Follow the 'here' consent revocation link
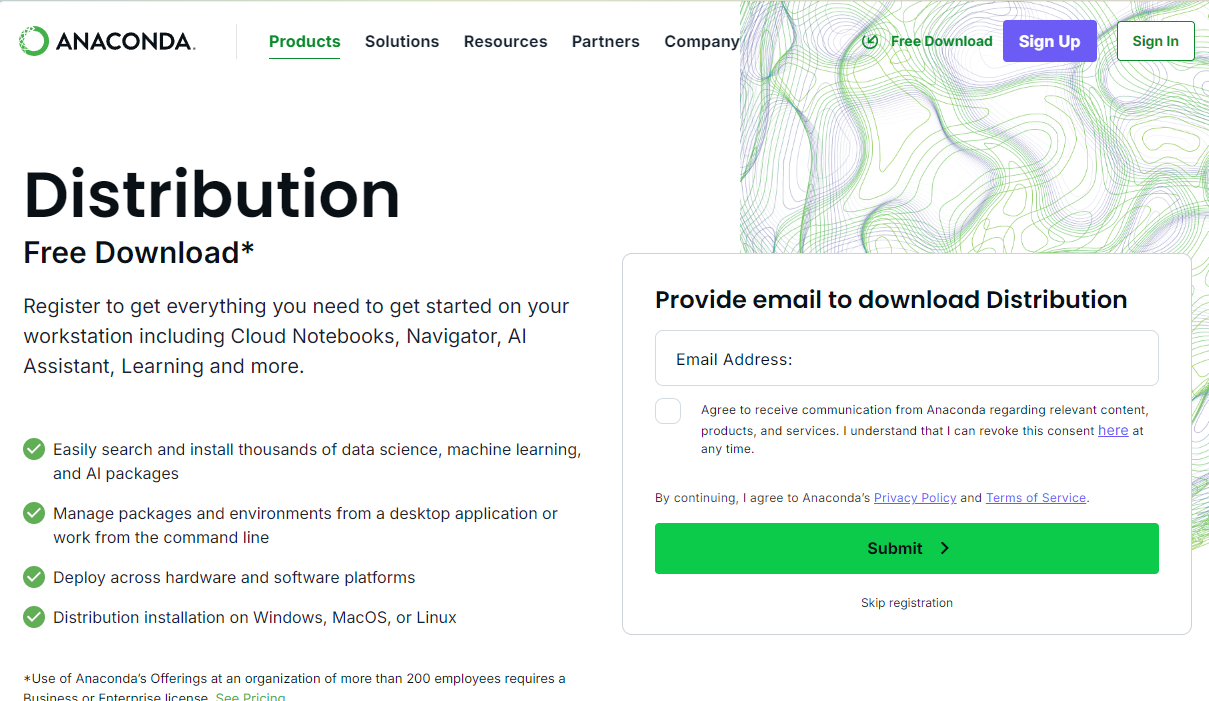The height and width of the screenshot is (701, 1209). [x=1113, y=430]
